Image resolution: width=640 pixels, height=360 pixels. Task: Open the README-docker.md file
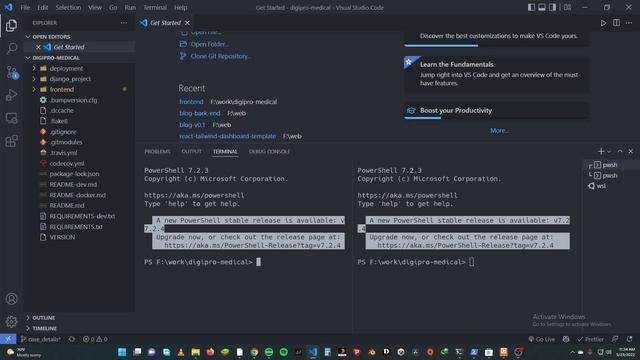[x=78, y=195]
